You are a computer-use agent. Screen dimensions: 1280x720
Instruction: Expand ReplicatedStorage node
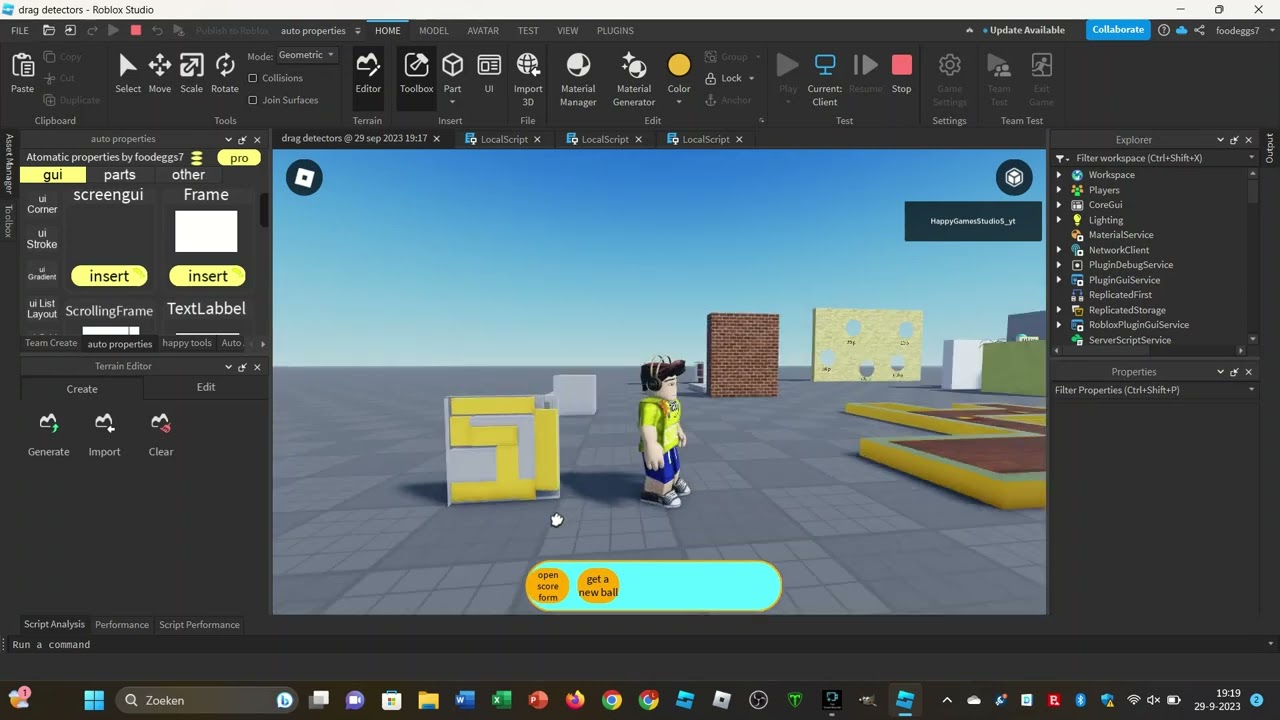[1059, 310]
